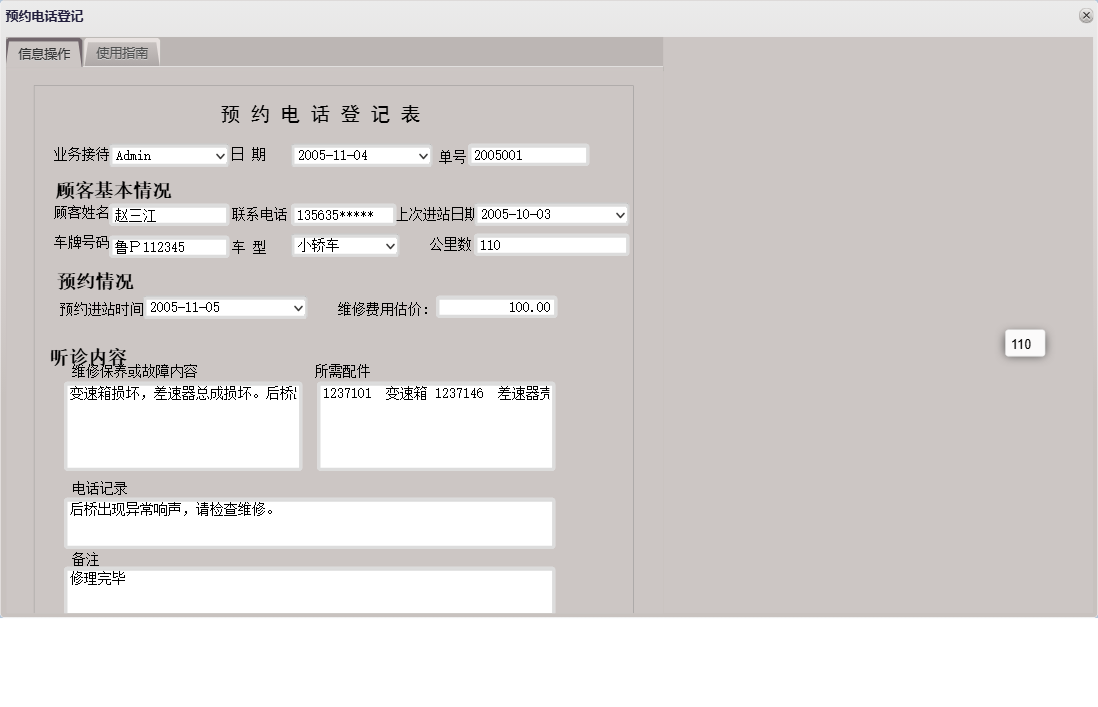This screenshot has height=707, width=1098.
Task: Select the 车牌号码 field showing 鲁P112345
Action: (x=168, y=246)
